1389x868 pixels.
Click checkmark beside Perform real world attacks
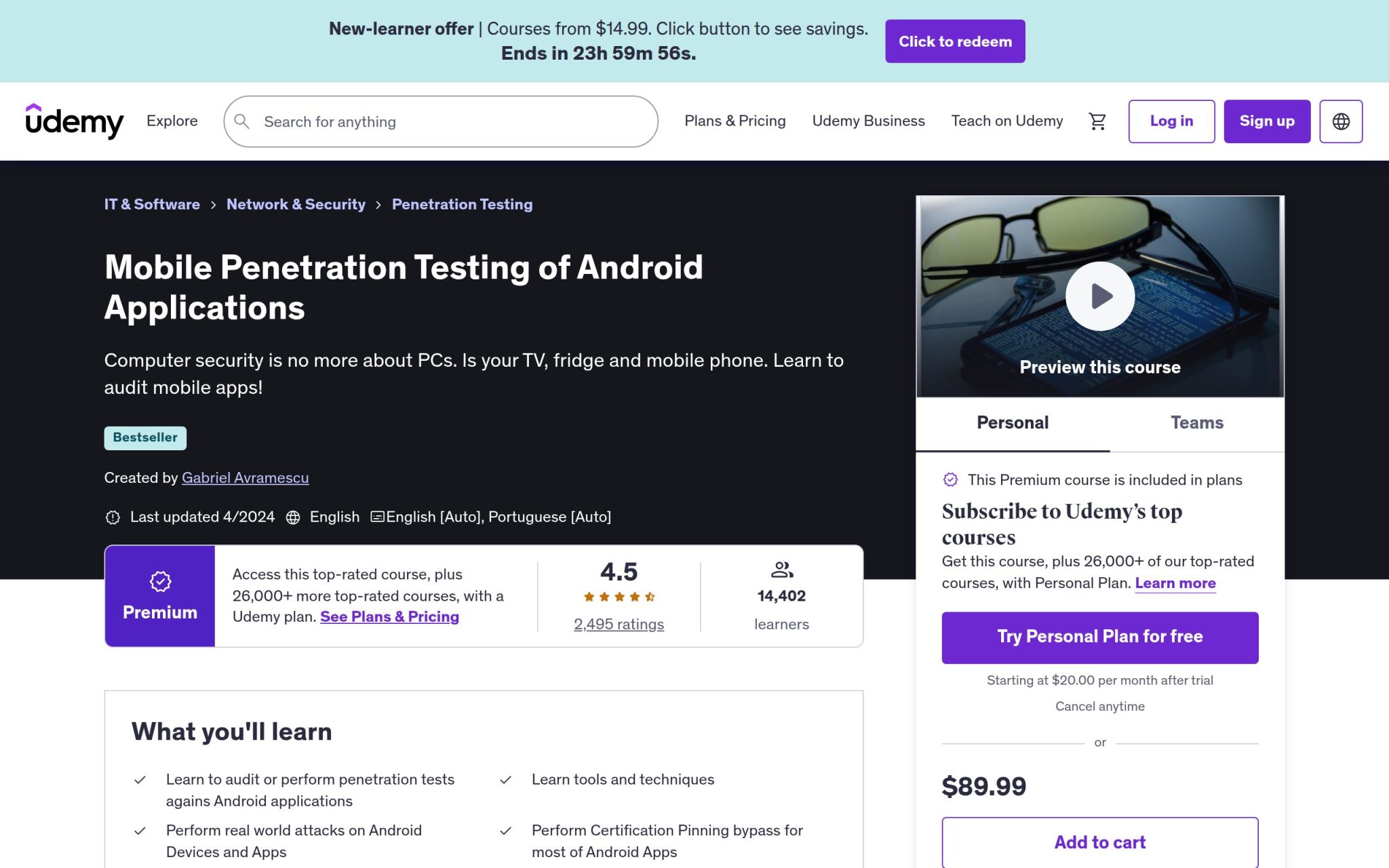[140, 831]
